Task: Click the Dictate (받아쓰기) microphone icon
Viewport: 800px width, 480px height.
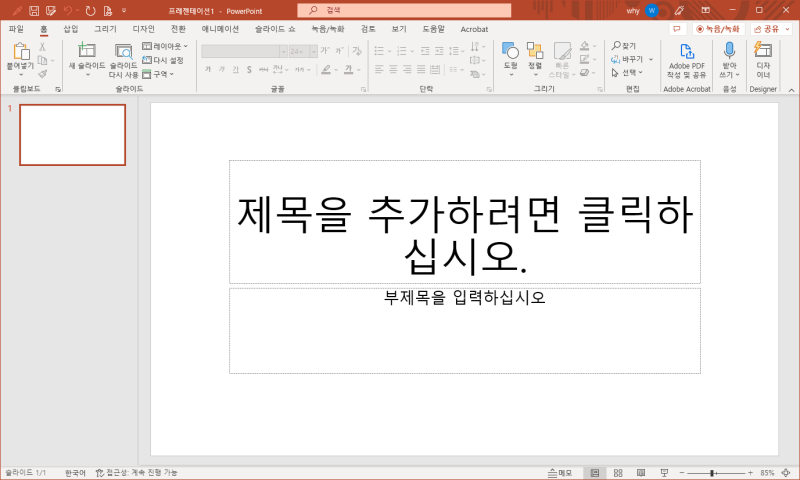Action: click(x=729, y=50)
